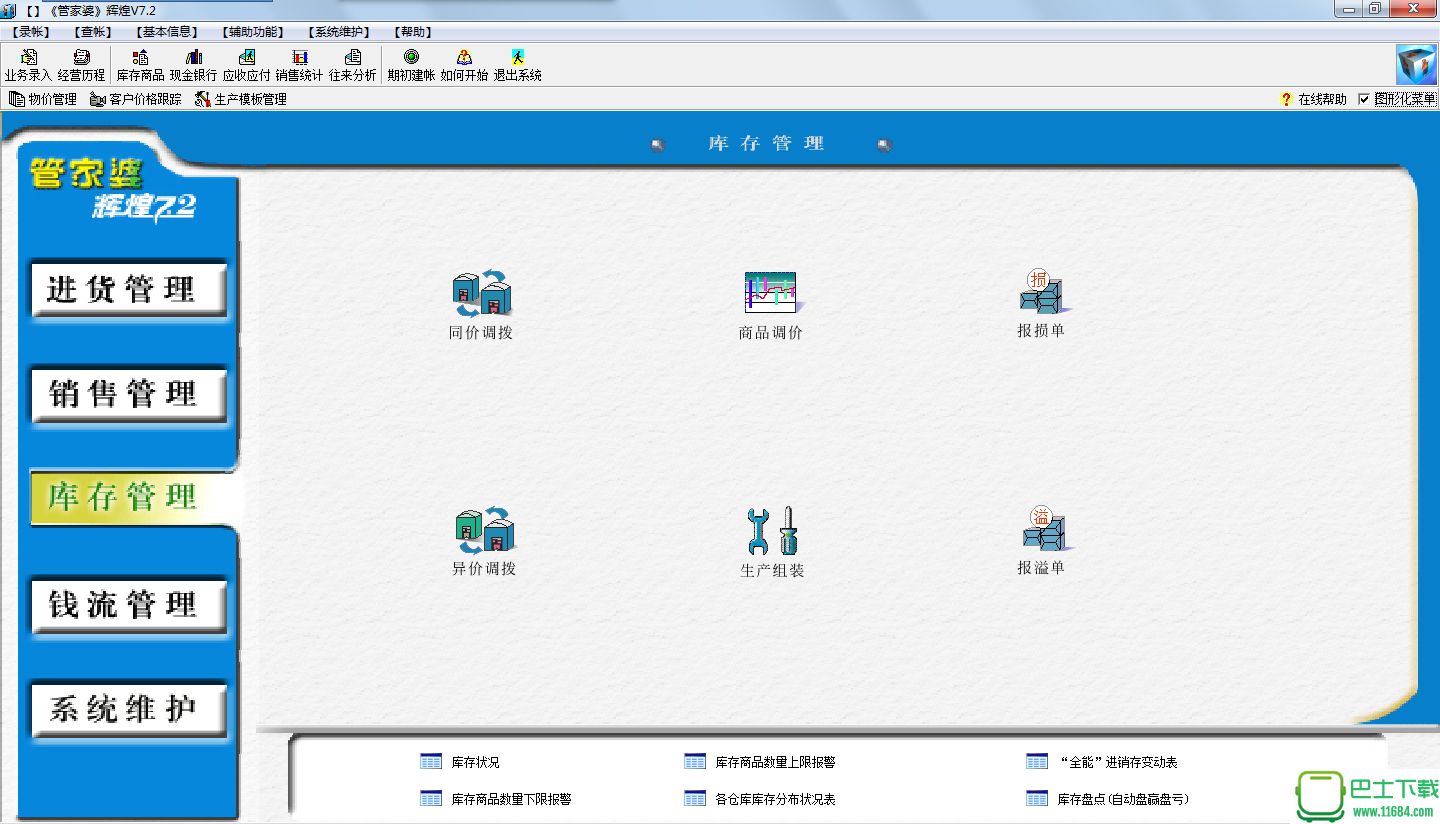Open 生产模板管理 shortcut
Image resolution: width=1440 pixels, height=824 pixels.
pos(241,99)
